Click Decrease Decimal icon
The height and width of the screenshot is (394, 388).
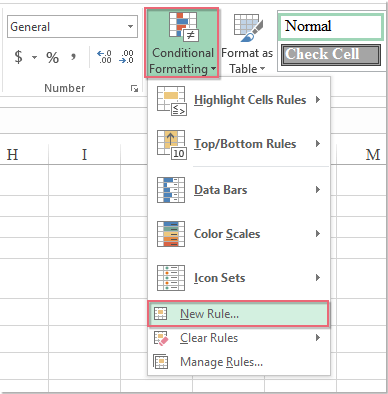click(127, 57)
